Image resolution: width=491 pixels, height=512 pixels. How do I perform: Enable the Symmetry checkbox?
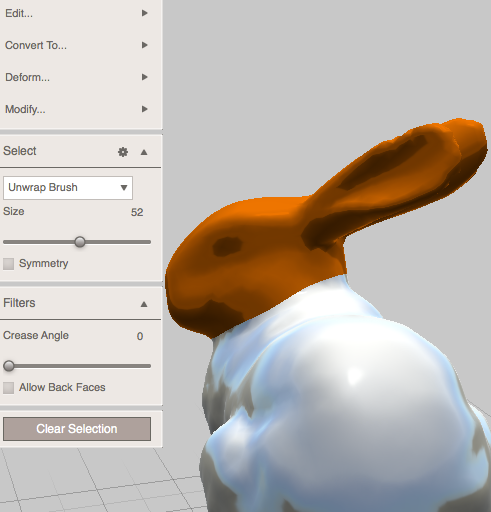coord(8,264)
